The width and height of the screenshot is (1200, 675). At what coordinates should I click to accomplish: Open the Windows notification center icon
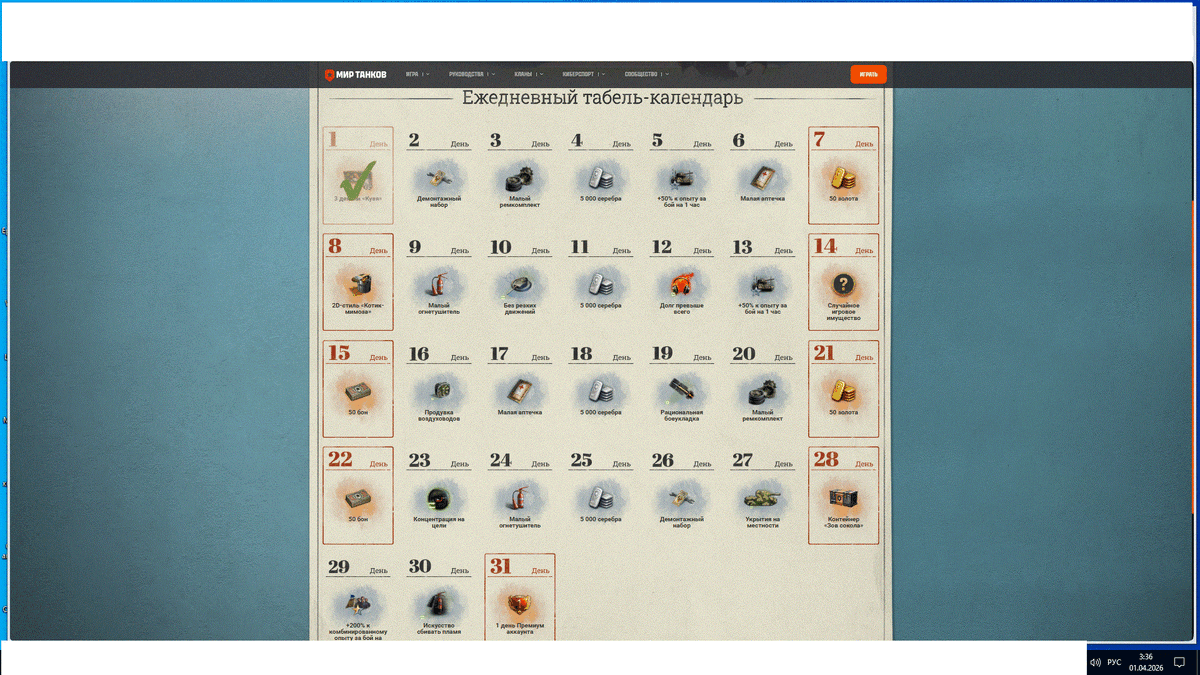[x=1179, y=662]
